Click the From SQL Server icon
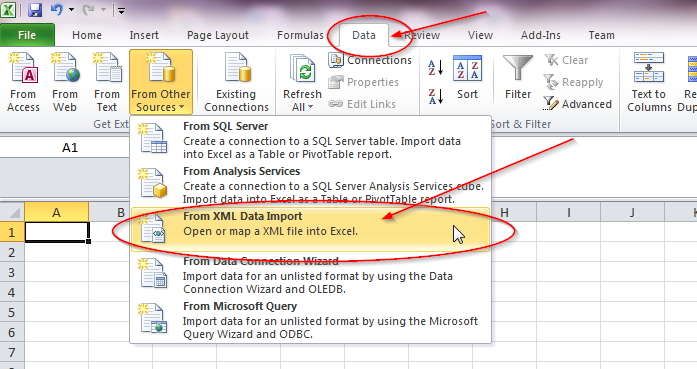Screen dimensions: 697x369 tap(152, 139)
